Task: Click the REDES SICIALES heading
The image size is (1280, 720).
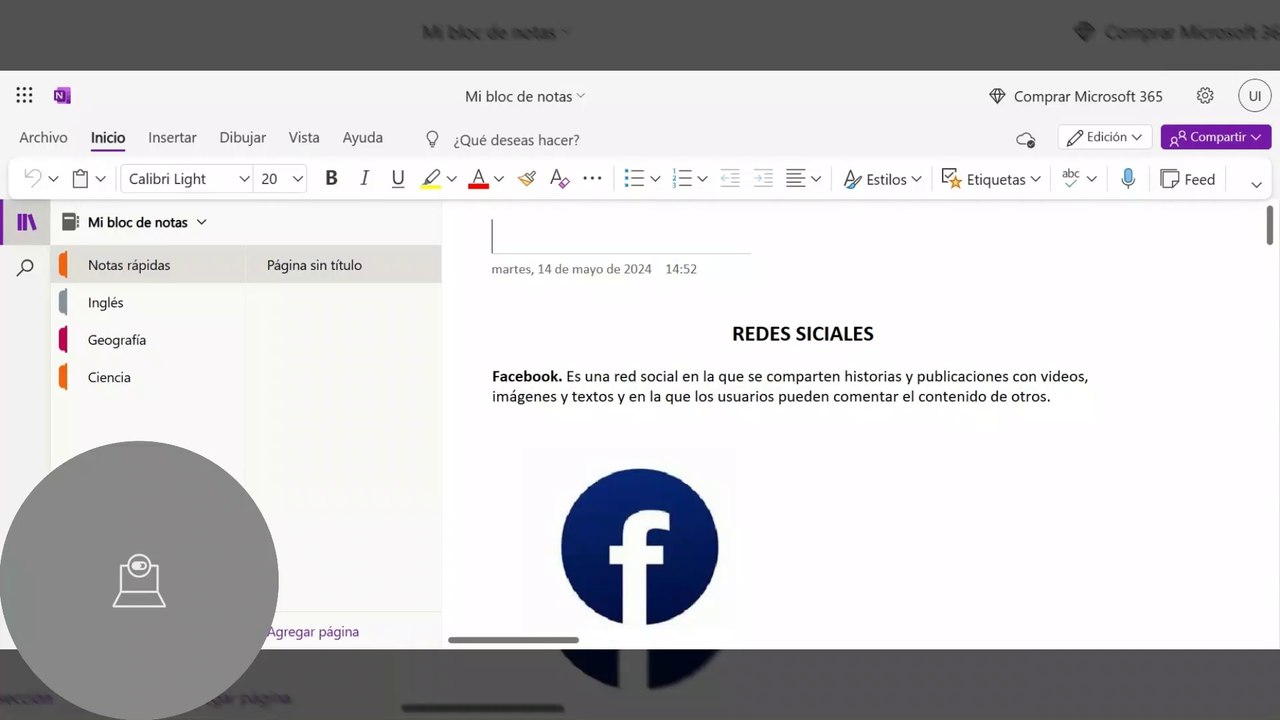Action: pyautogui.click(x=803, y=334)
